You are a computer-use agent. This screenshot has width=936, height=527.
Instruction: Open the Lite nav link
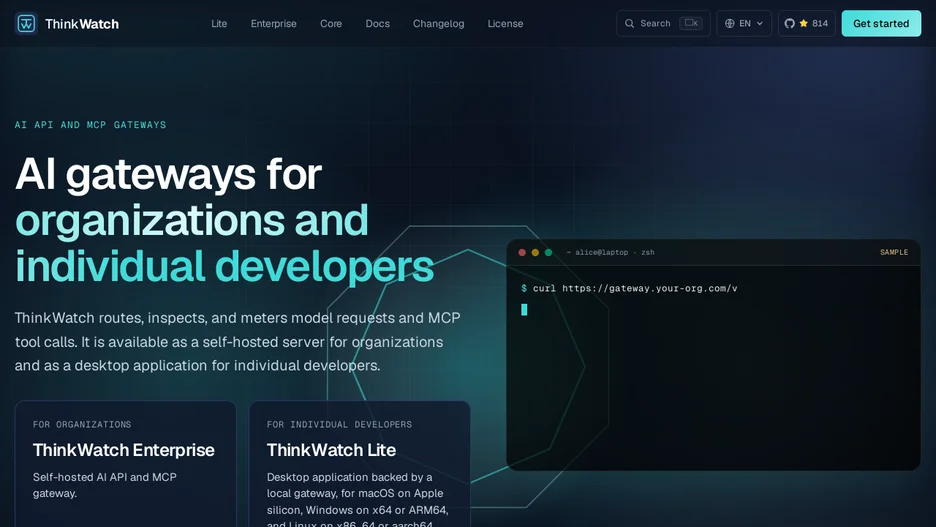point(219,24)
